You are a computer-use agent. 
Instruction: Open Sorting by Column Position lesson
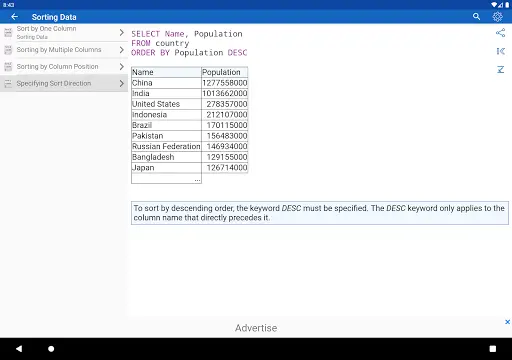[64, 67]
